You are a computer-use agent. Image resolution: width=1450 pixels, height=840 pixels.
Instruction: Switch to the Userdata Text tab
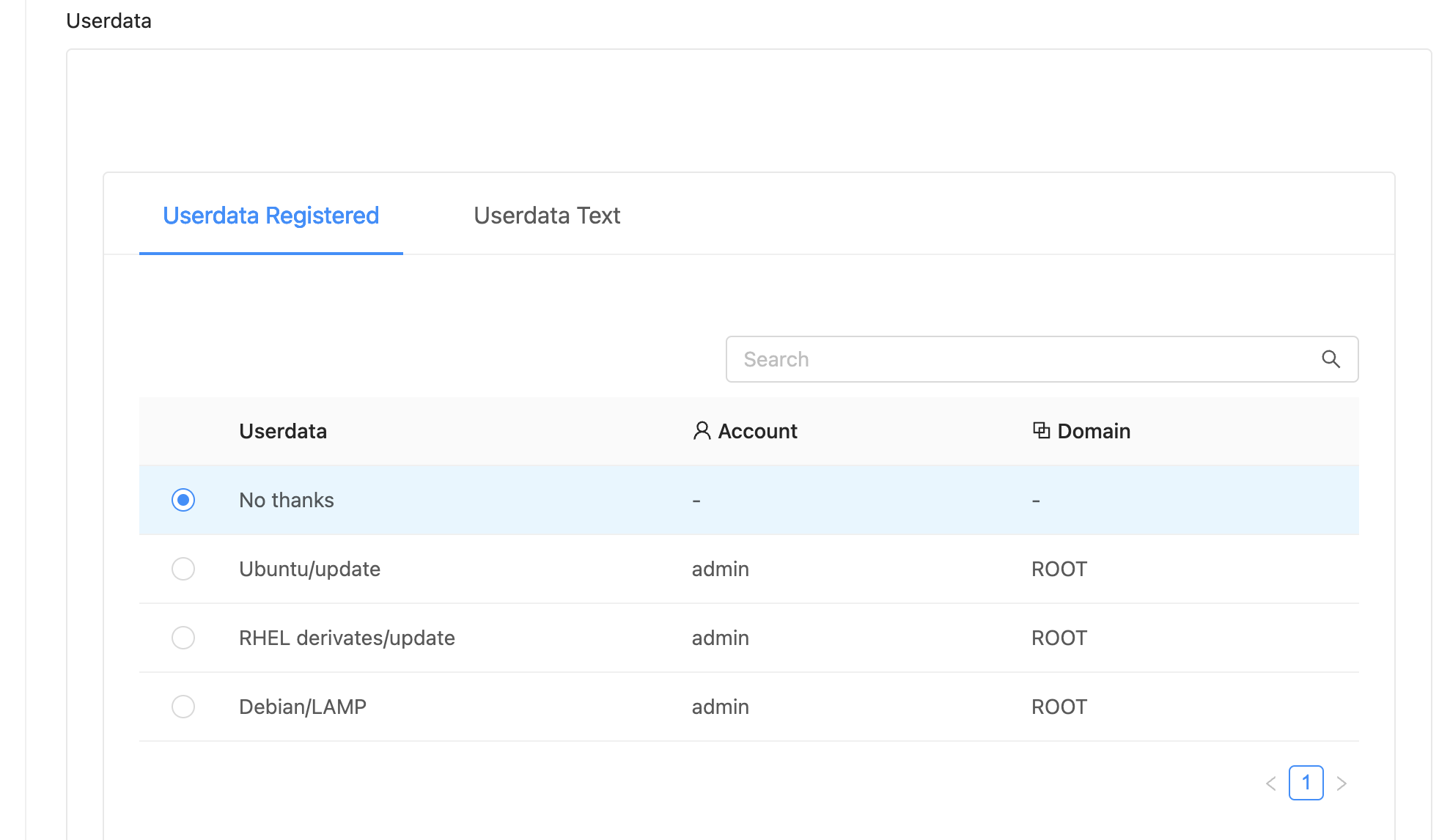[x=547, y=215]
